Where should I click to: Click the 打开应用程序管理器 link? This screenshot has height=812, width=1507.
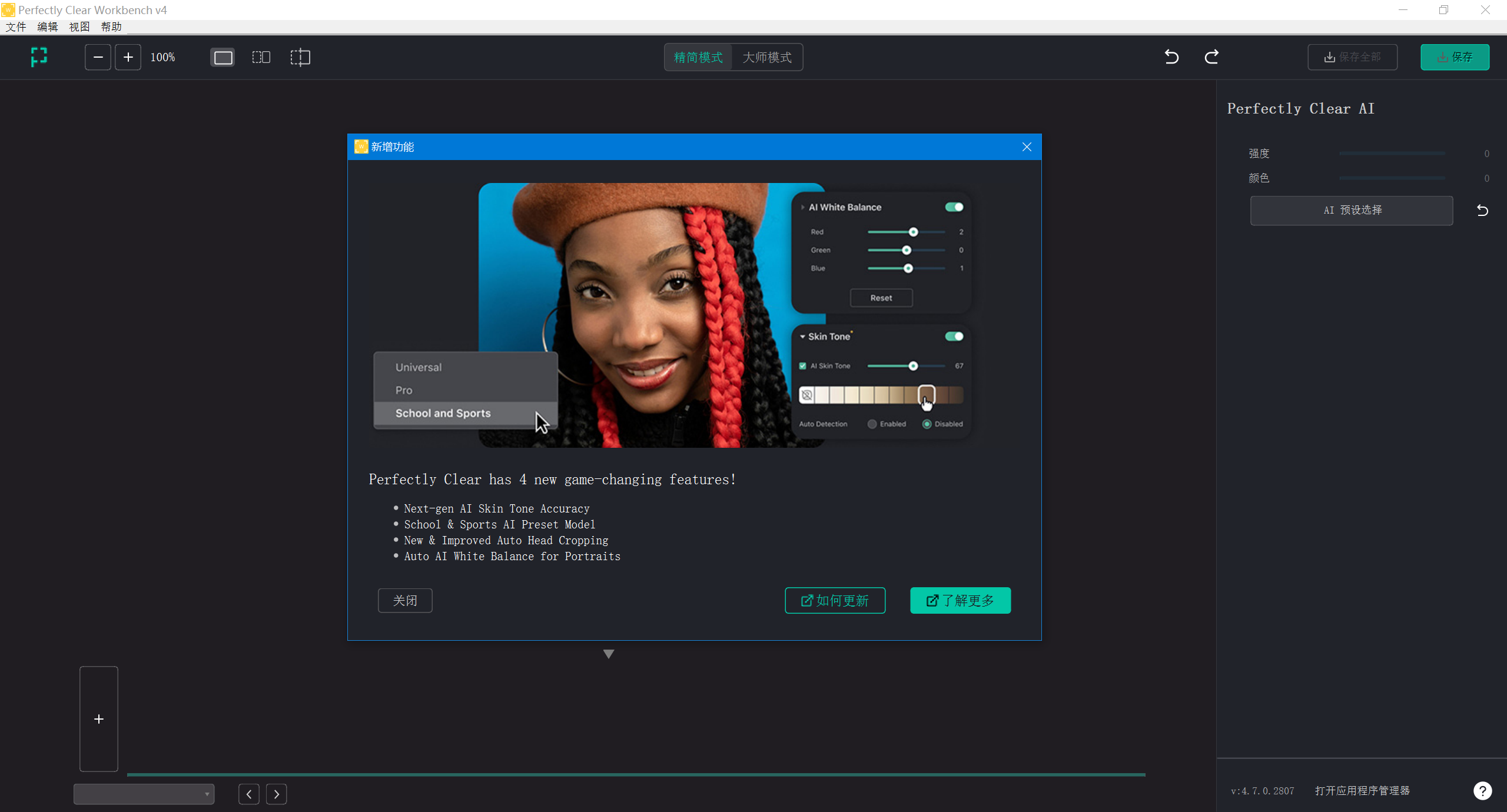[x=1363, y=791]
